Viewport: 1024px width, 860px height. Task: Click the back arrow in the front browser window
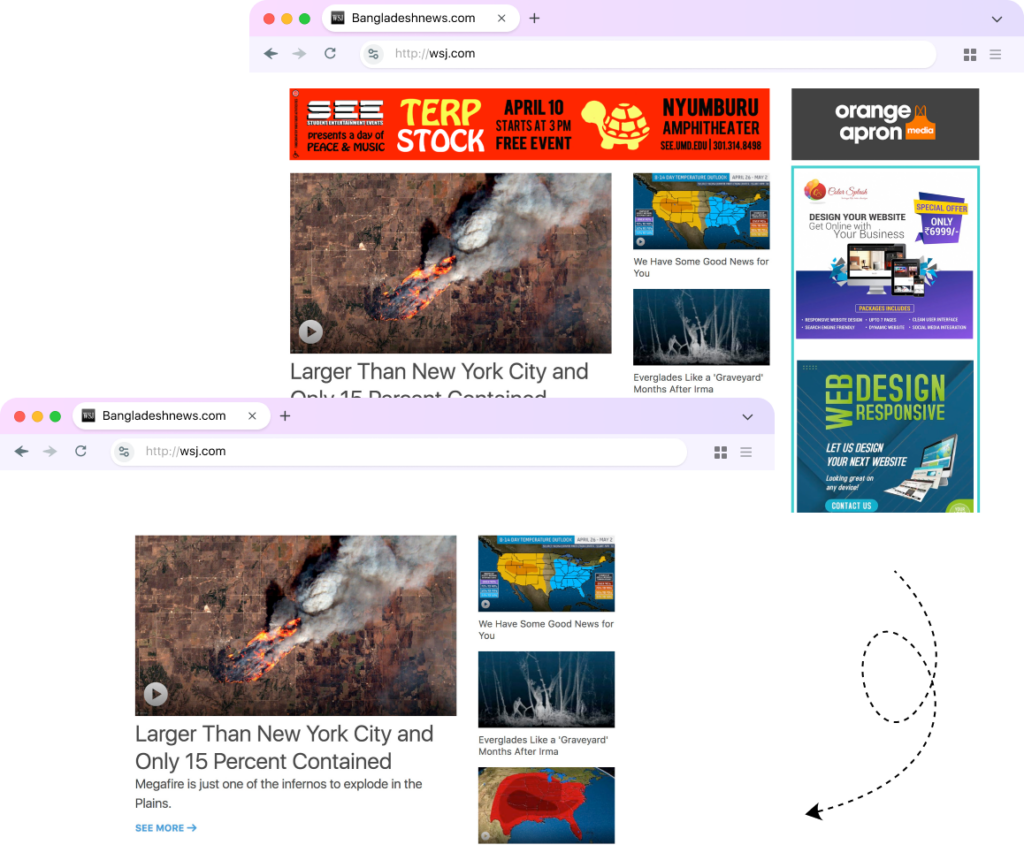click(21, 451)
